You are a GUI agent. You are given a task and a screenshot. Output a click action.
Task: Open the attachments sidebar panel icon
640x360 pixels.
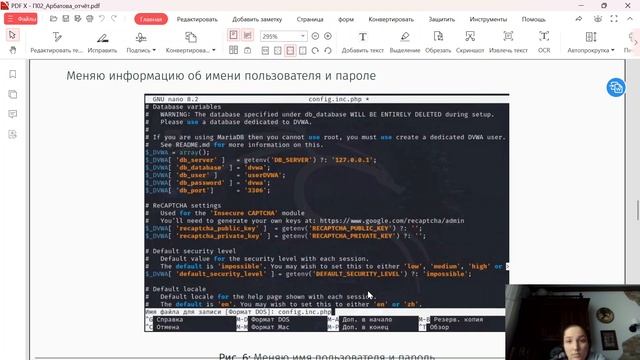(13, 134)
